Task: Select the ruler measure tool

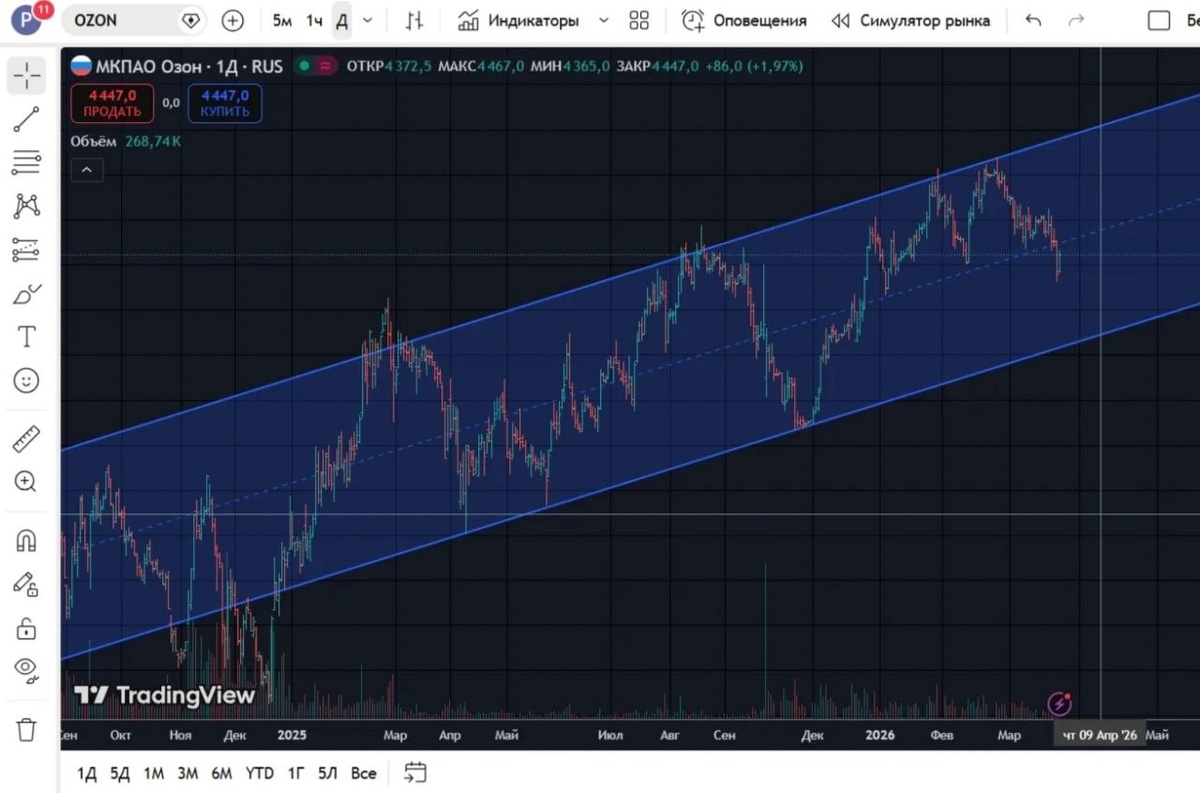Action: click(26, 438)
